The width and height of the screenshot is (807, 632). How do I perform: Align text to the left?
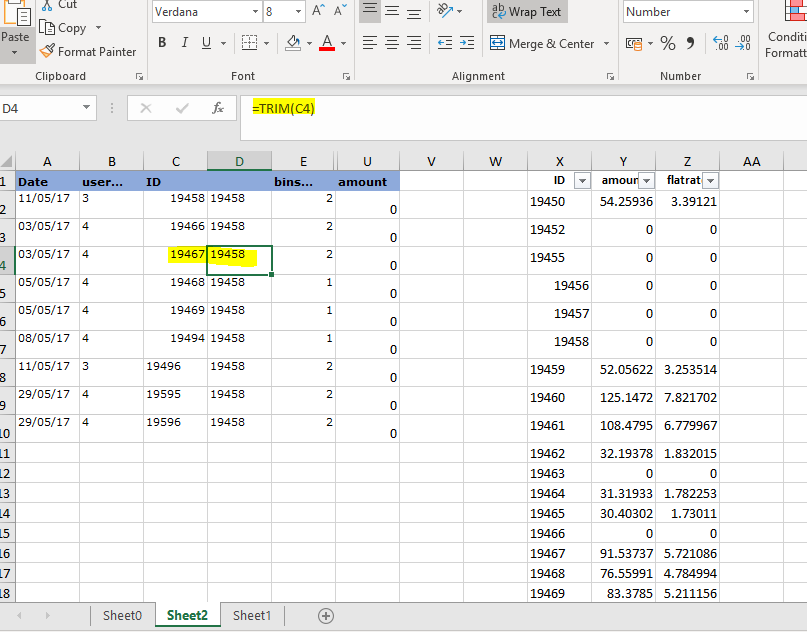370,43
